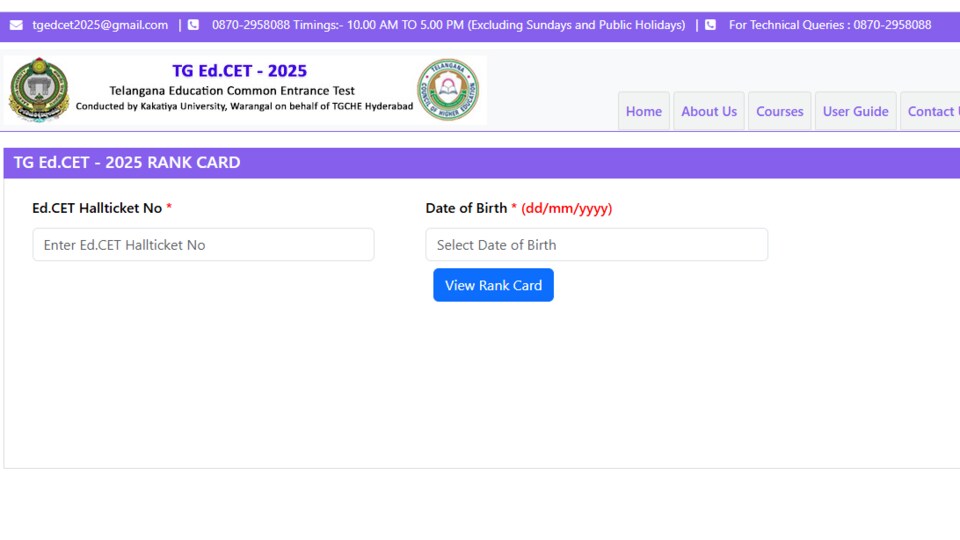Click the TG Ed.CET - 2025 RANK CARD heading
This screenshot has width=960, height=540.
tap(127, 162)
